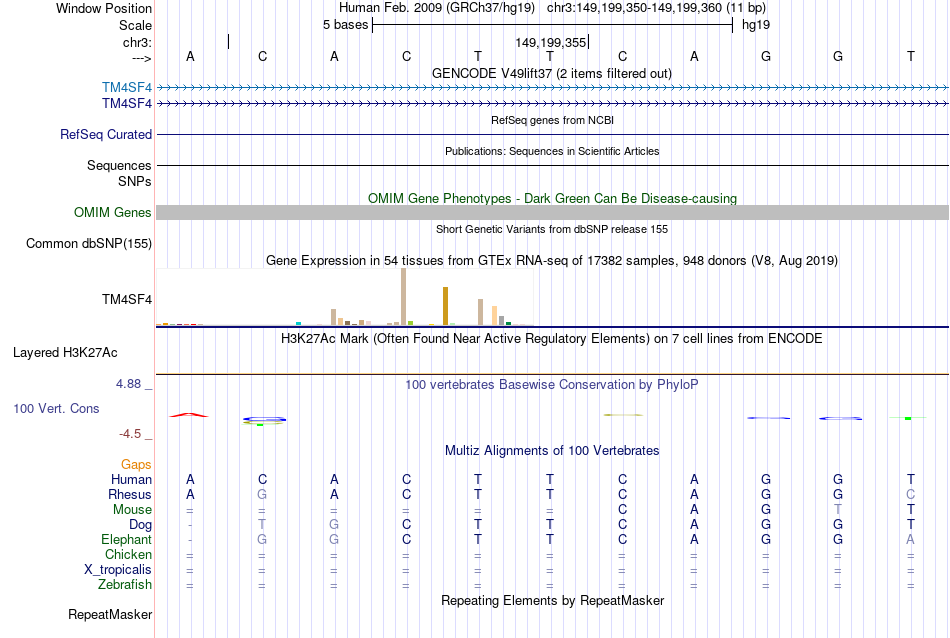Click the gray OMIM Genes item bar
Viewport: 950px width, 638px height.
coord(553,212)
